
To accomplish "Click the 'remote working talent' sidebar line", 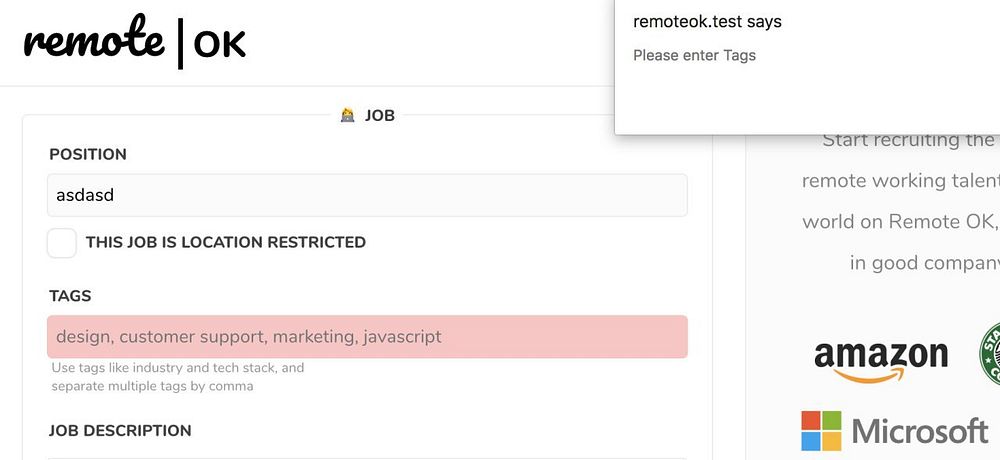I will (x=900, y=181).
